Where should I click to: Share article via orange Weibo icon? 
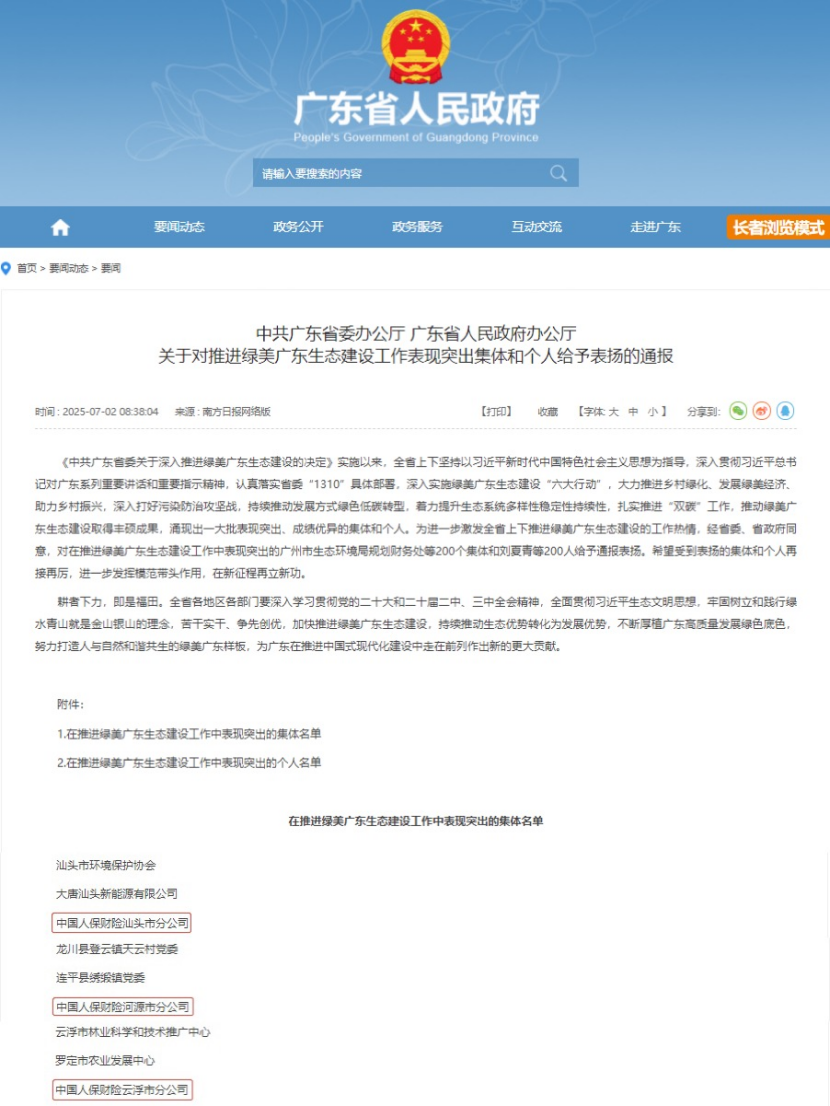tap(761, 411)
